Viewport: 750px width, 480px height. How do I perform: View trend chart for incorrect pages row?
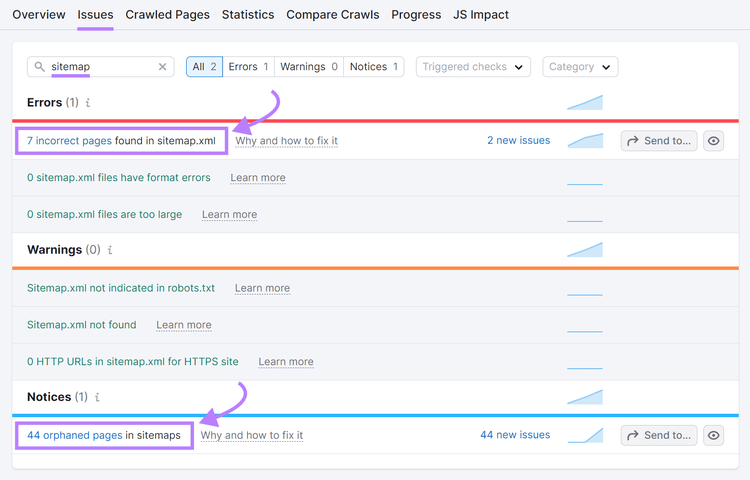(585, 141)
